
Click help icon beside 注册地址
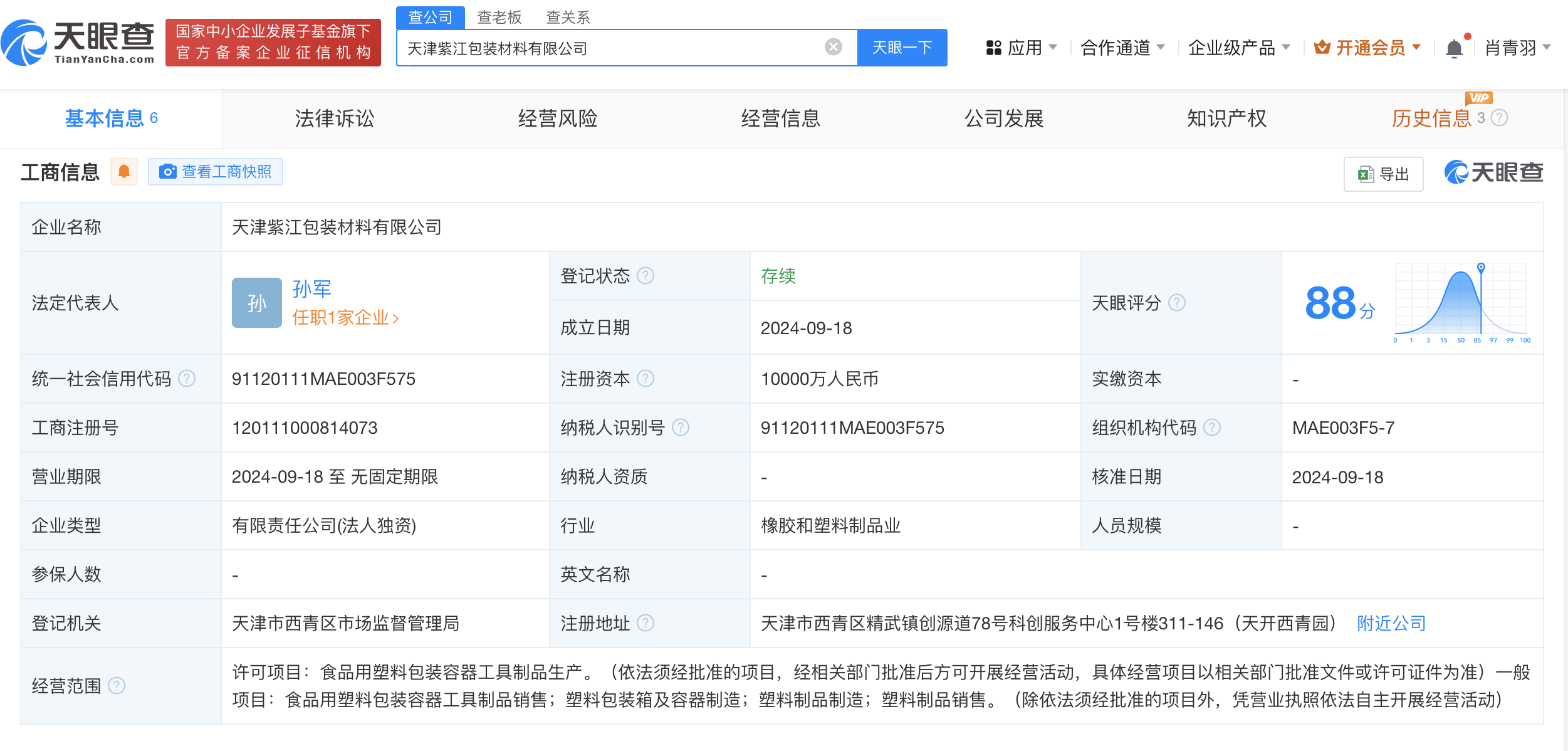(645, 623)
